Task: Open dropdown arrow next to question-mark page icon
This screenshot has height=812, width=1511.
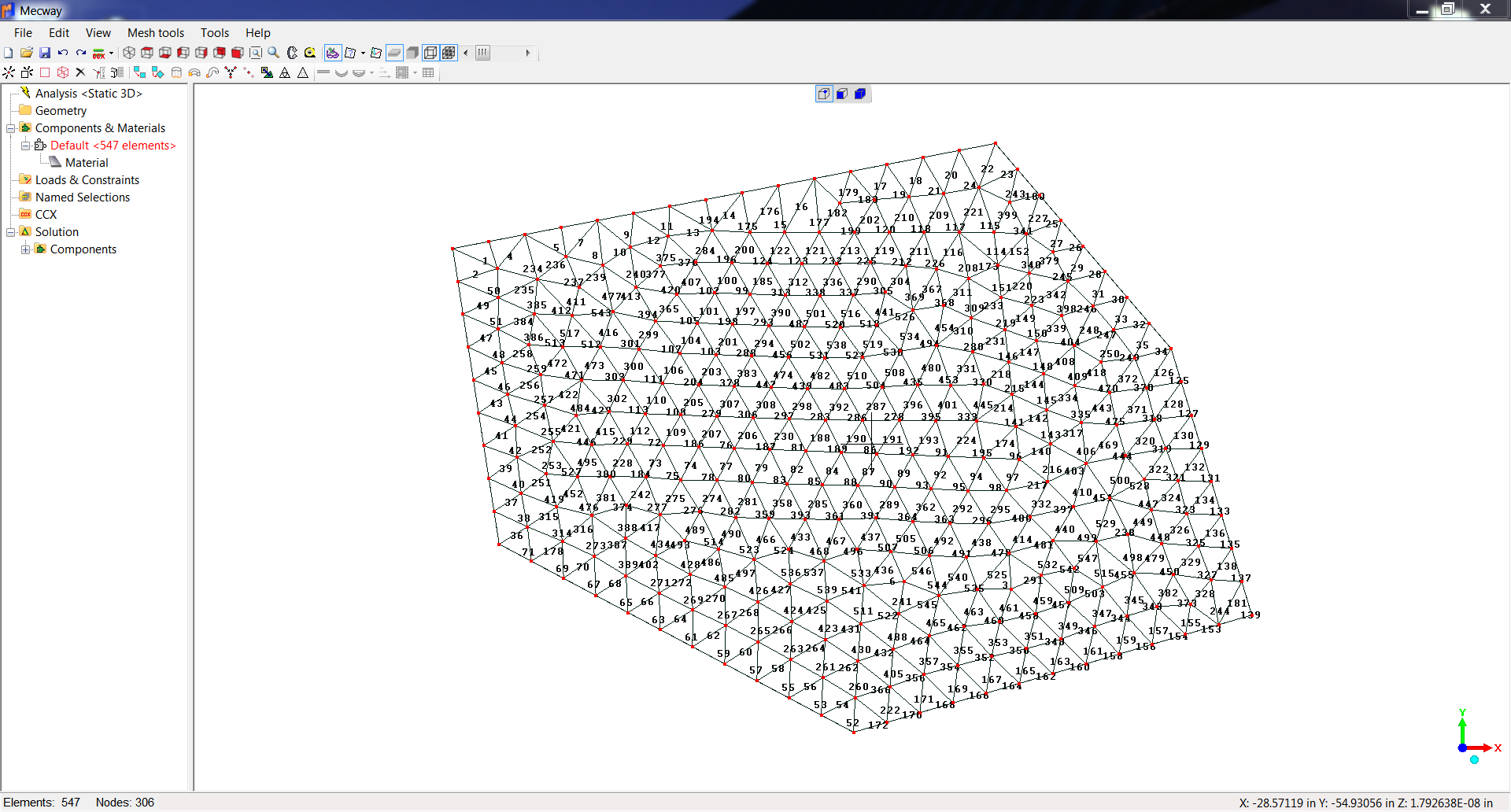Action: click(x=363, y=54)
